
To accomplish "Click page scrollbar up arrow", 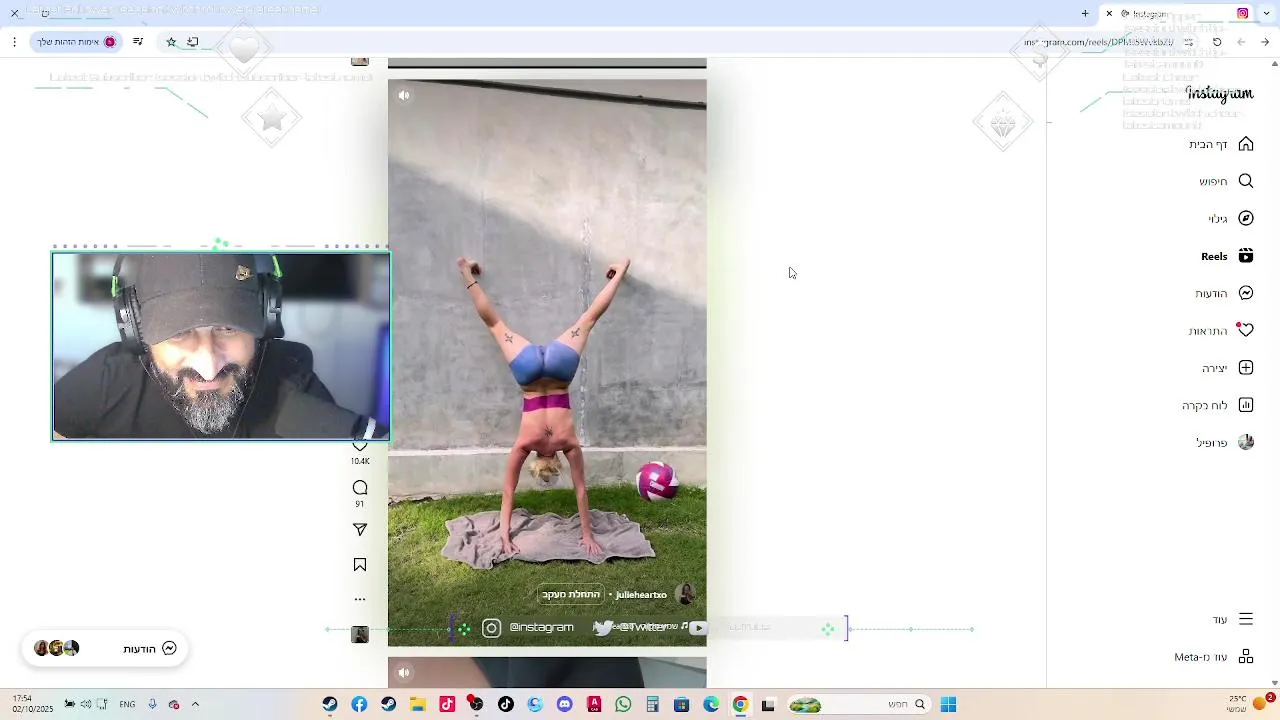I will (x=1274, y=64).
